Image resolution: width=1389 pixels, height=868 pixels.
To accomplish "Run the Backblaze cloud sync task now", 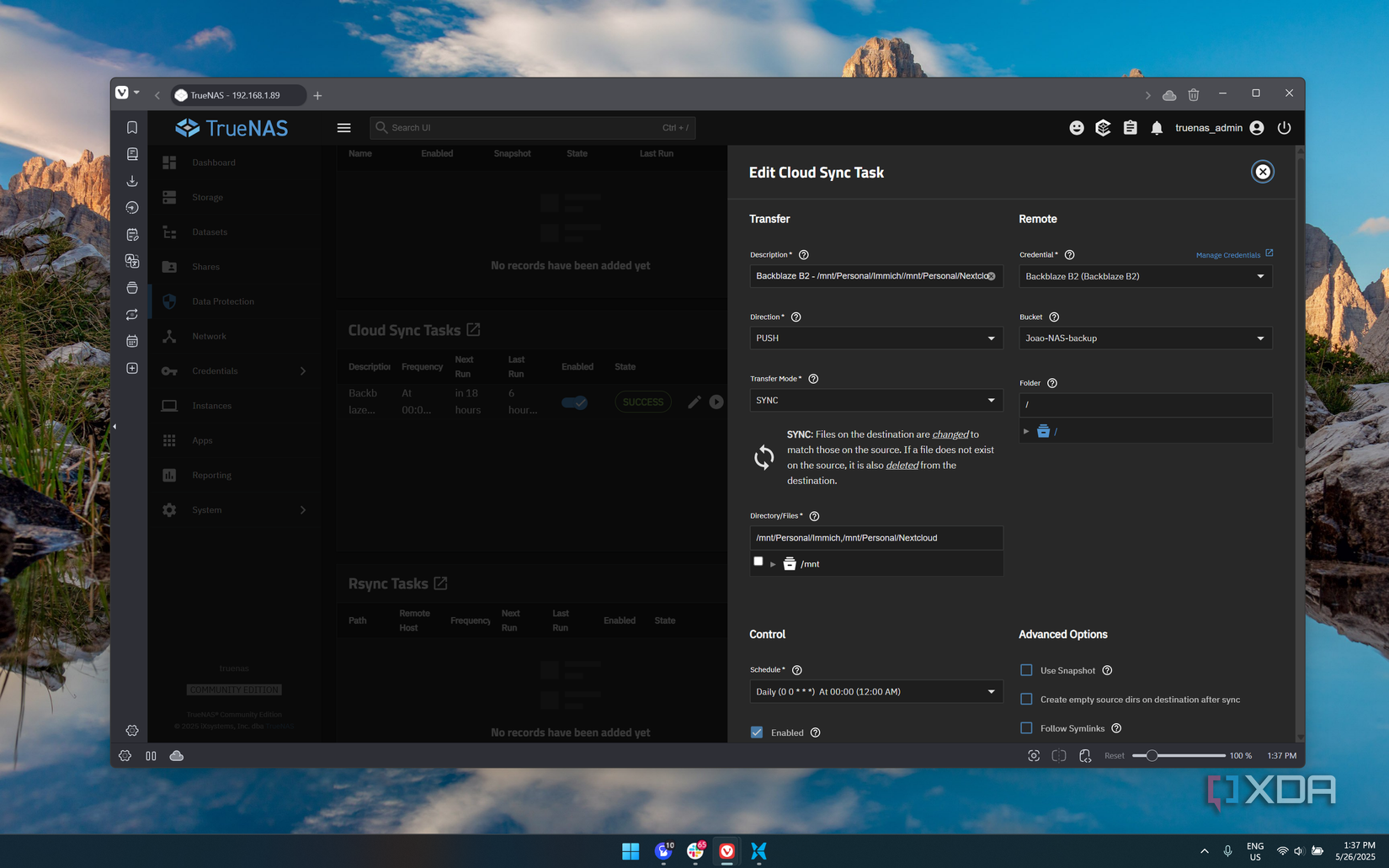I will click(716, 402).
